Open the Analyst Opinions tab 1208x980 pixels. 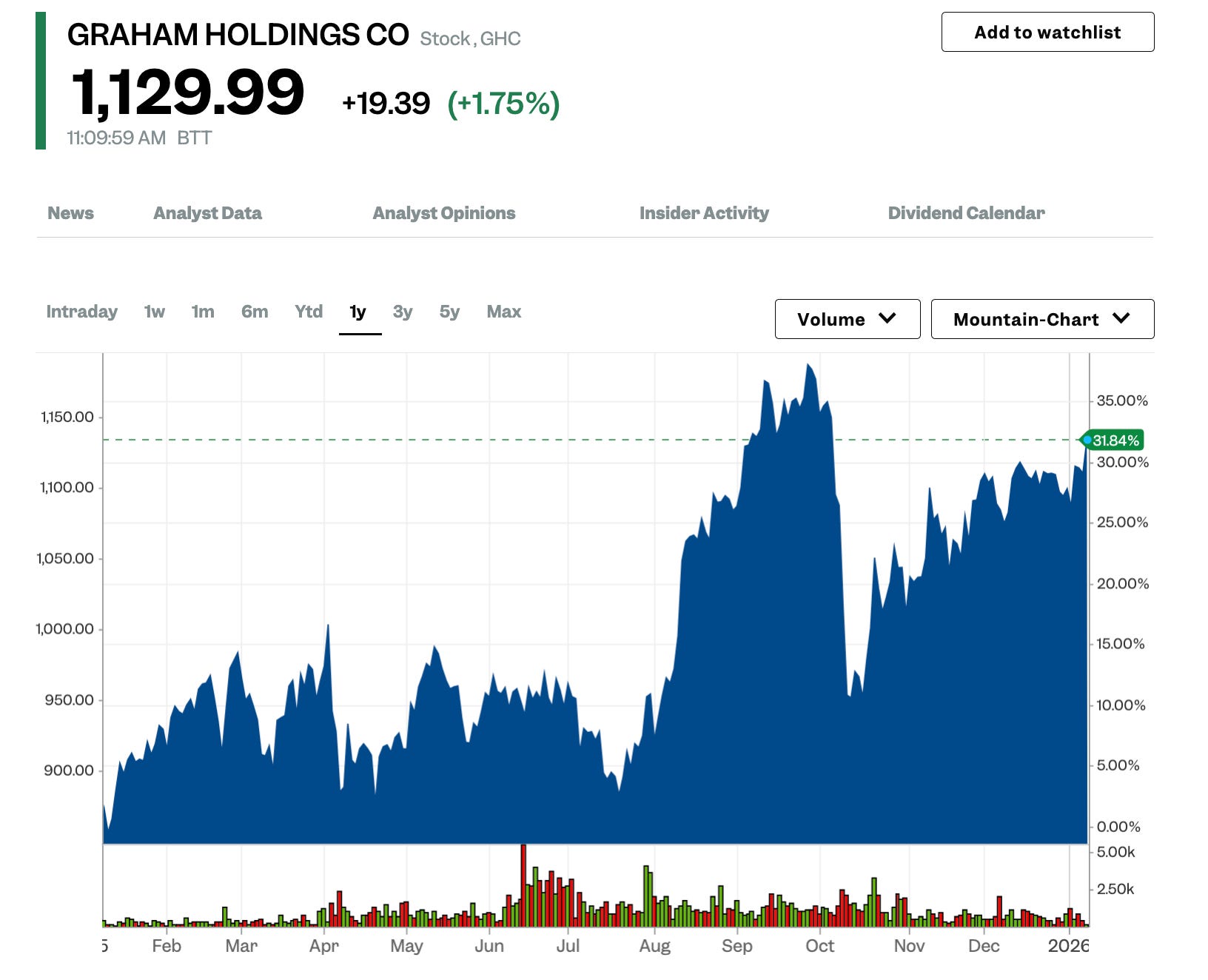(x=443, y=213)
